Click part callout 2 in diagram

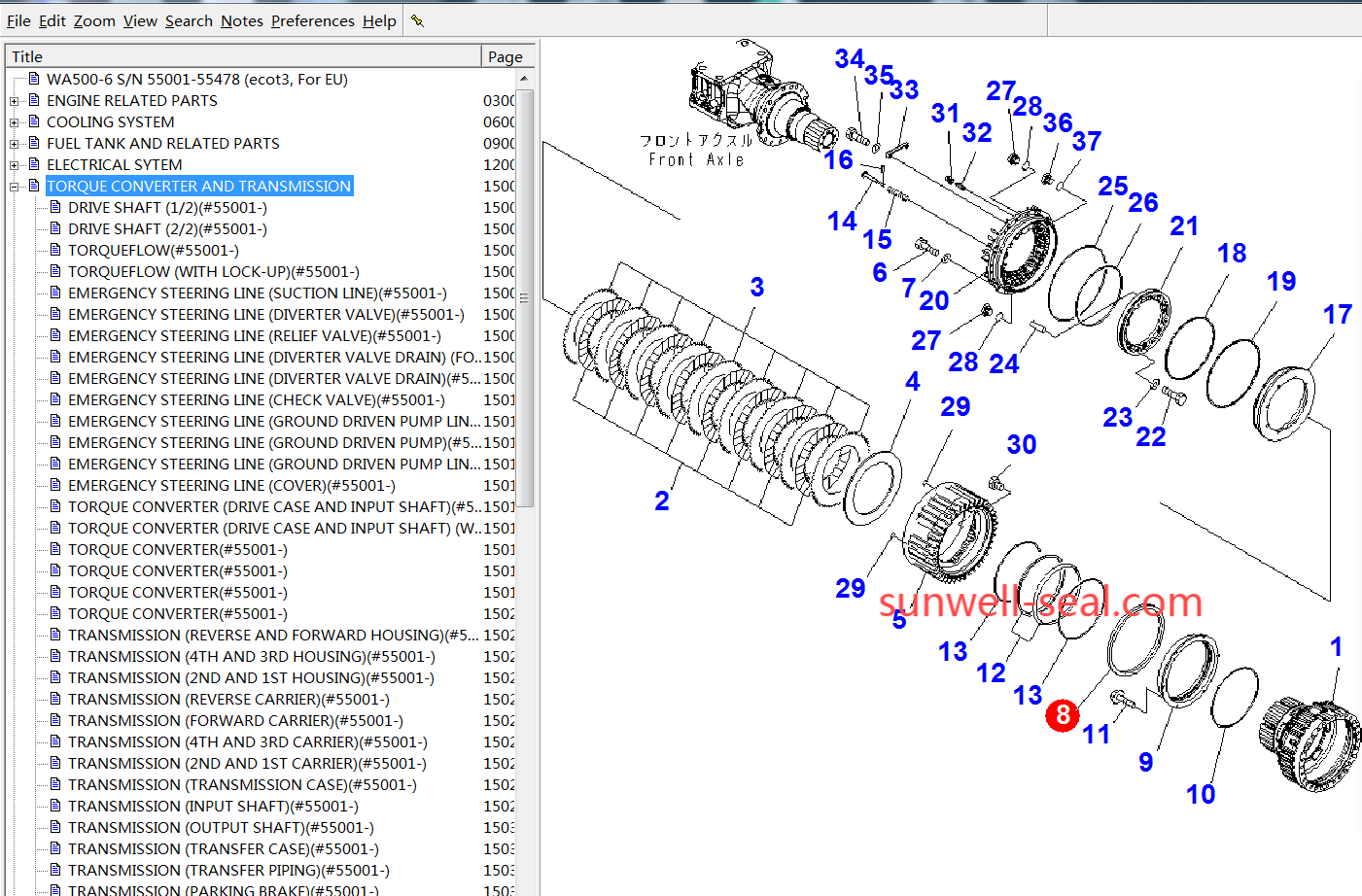pyautogui.click(x=662, y=500)
